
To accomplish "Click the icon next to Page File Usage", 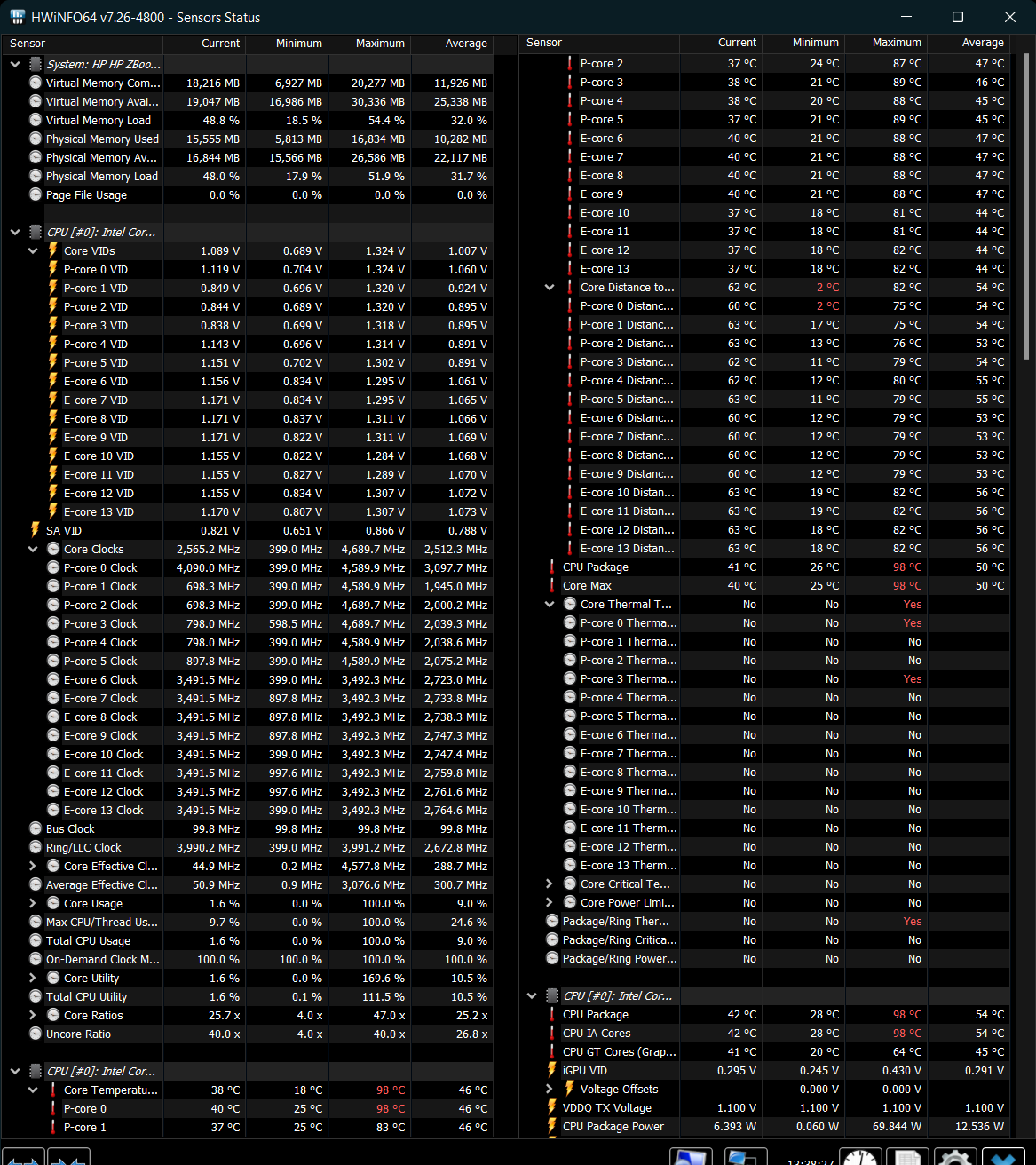I will 36,194.
